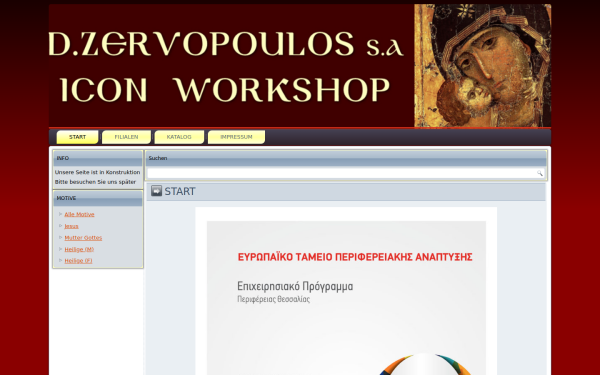Click the bullet arrow beside Jesus

[60, 226]
